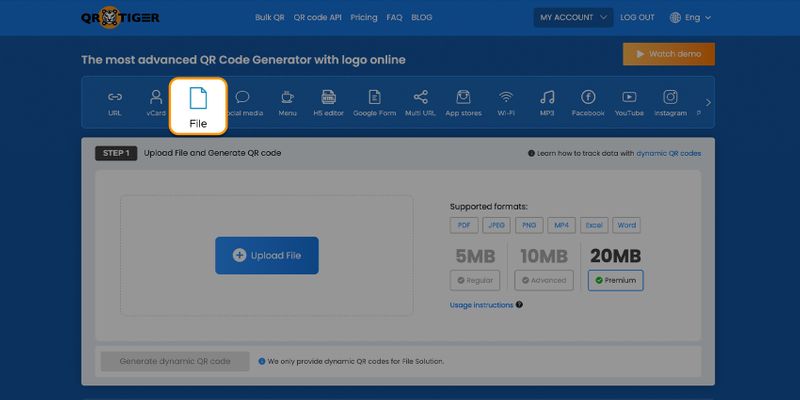Go to the Pricing page

(364, 17)
